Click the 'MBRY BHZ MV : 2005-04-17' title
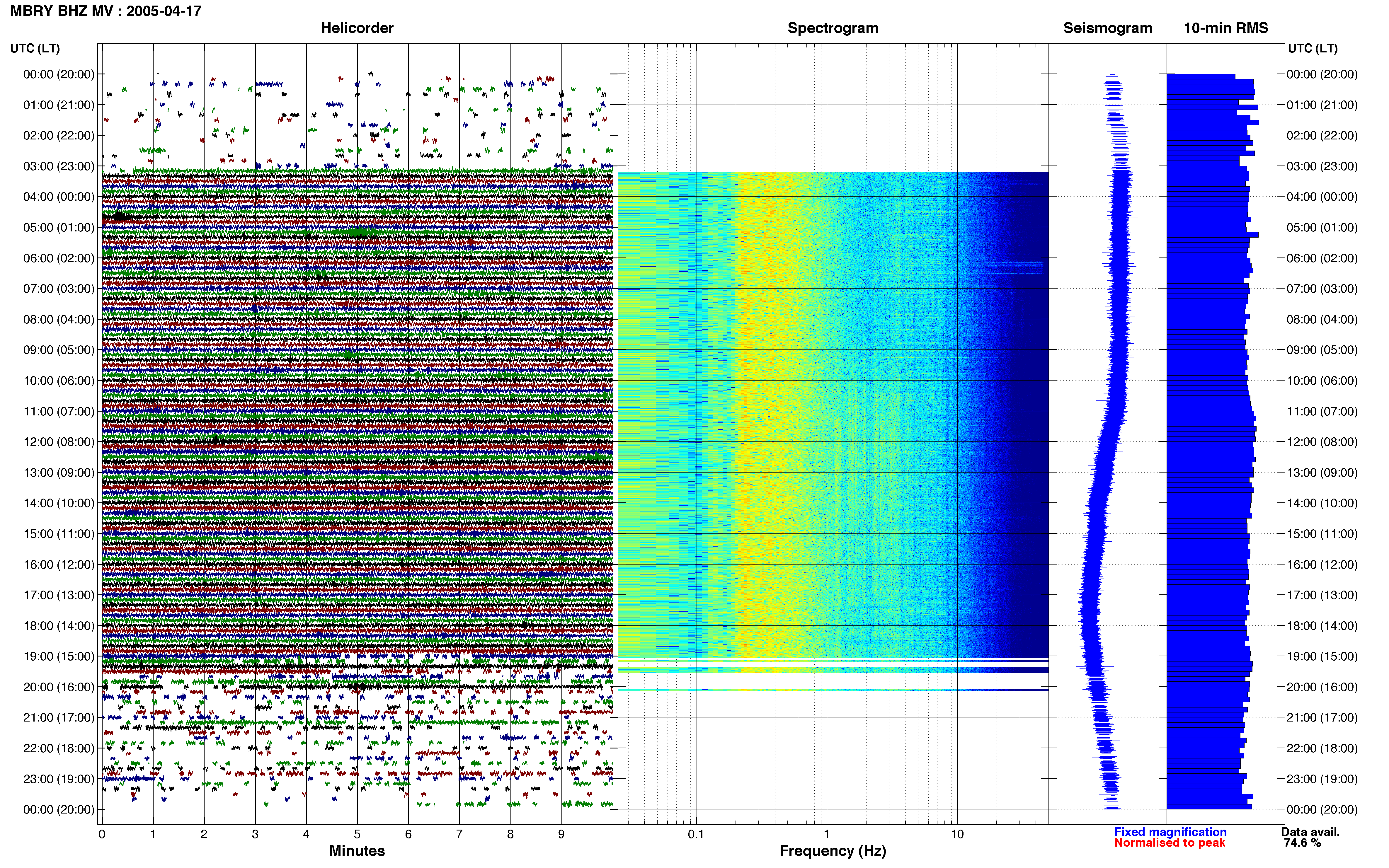Image resolution: width=1389 pixels, height=868 pixels. 106,11
